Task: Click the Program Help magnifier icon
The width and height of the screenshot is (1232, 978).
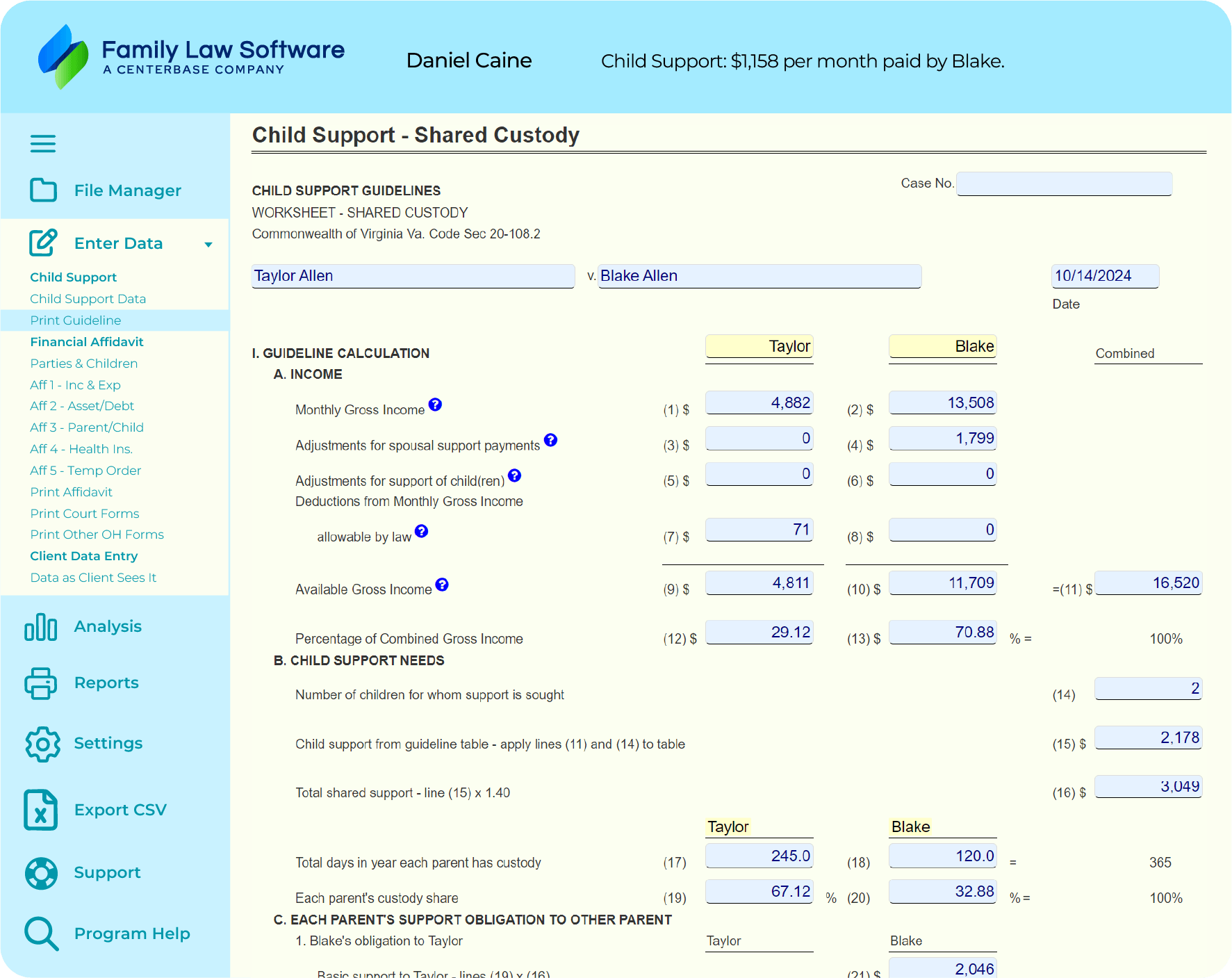Action: point(41,934)
